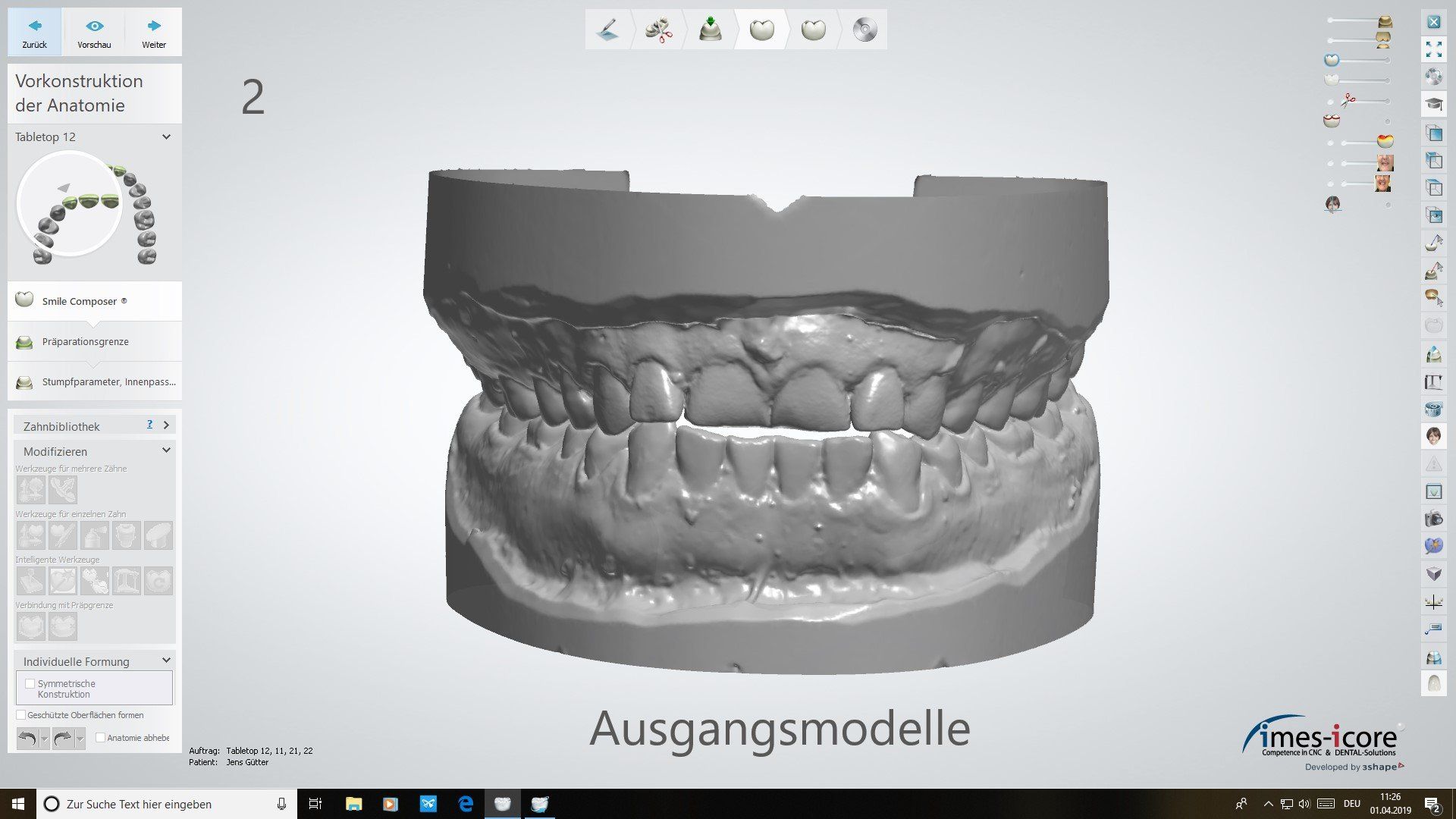
Task: Click the graduation cap help icon
Action: pyautogui.click(x=1433, y=104)
